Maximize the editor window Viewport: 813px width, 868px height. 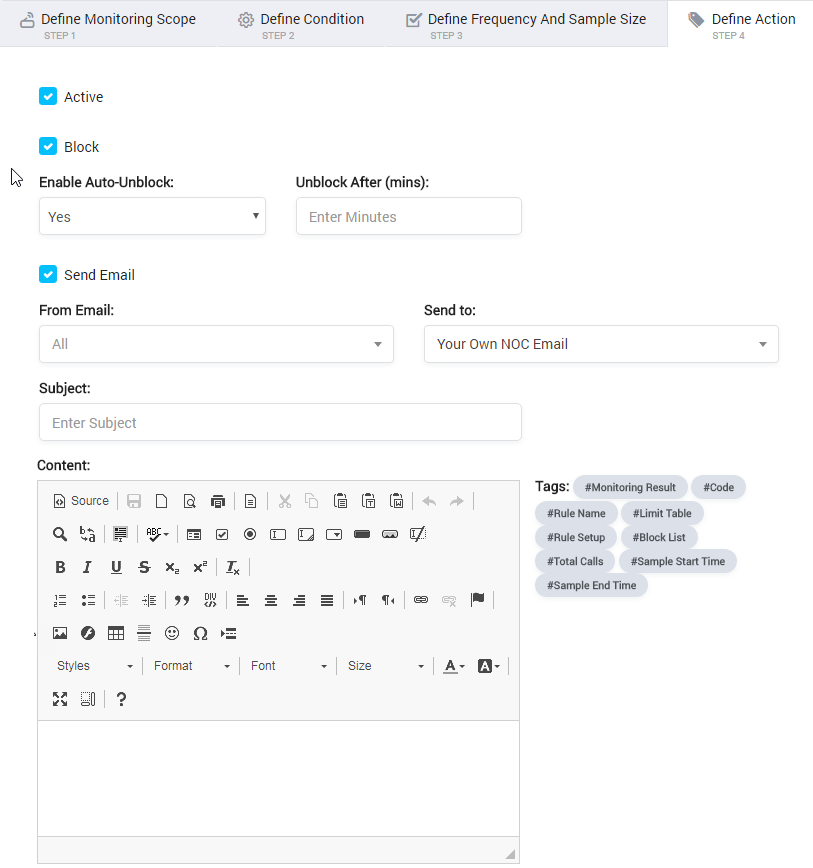pyautogui.click(x=60, y=699)
